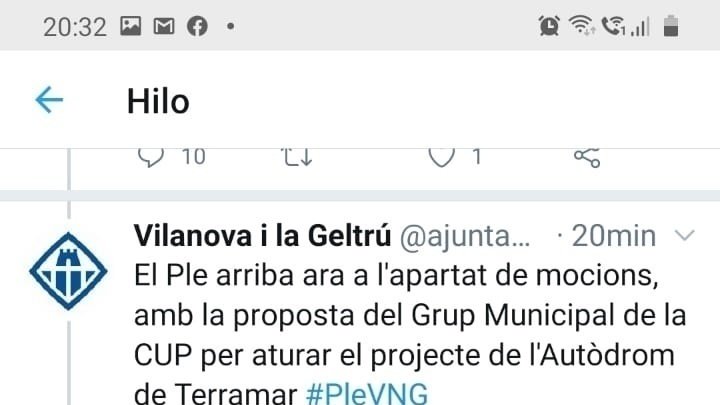Tap the battery indicator icon
This screenshot has height=405, width=720.
click(x=671, y=26)
